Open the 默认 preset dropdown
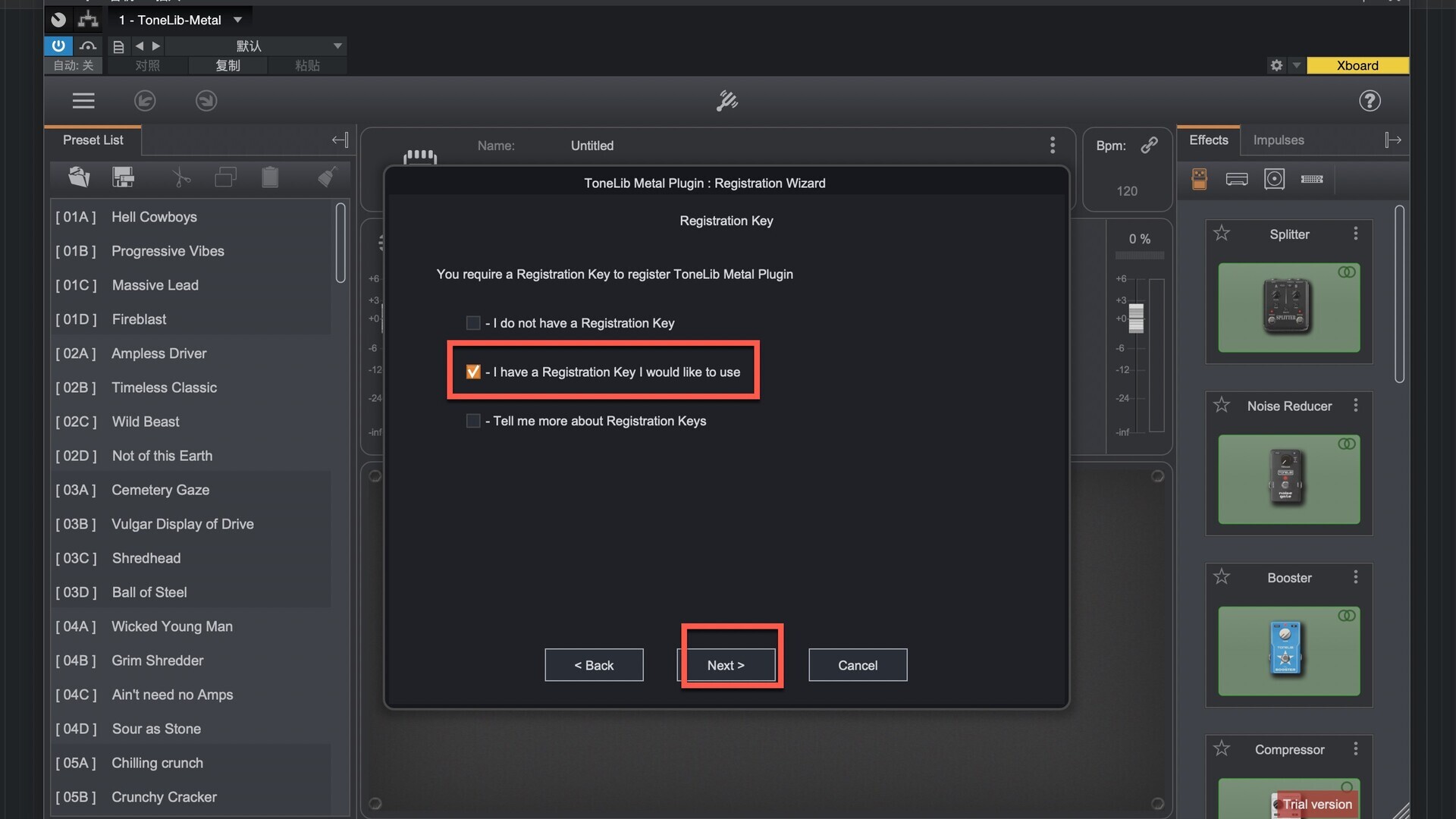Image resolution: width=1456 pixels, height=819 pixels. [256, 46]
